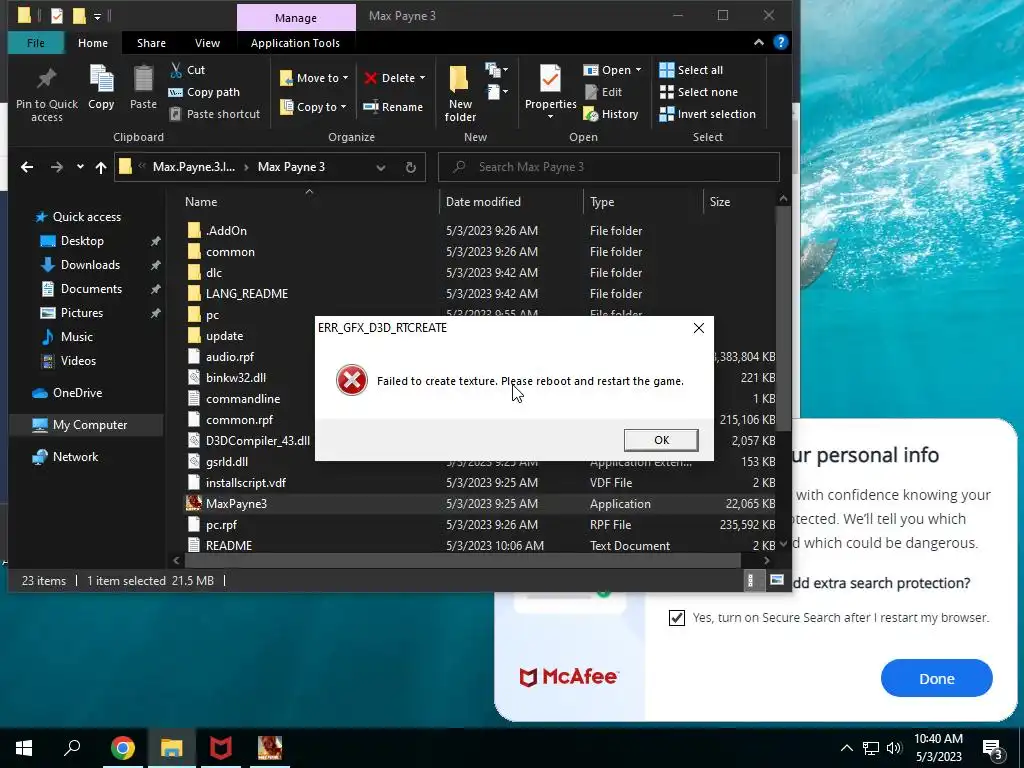Select the .AddOn folder

click(x=480, y=231)
